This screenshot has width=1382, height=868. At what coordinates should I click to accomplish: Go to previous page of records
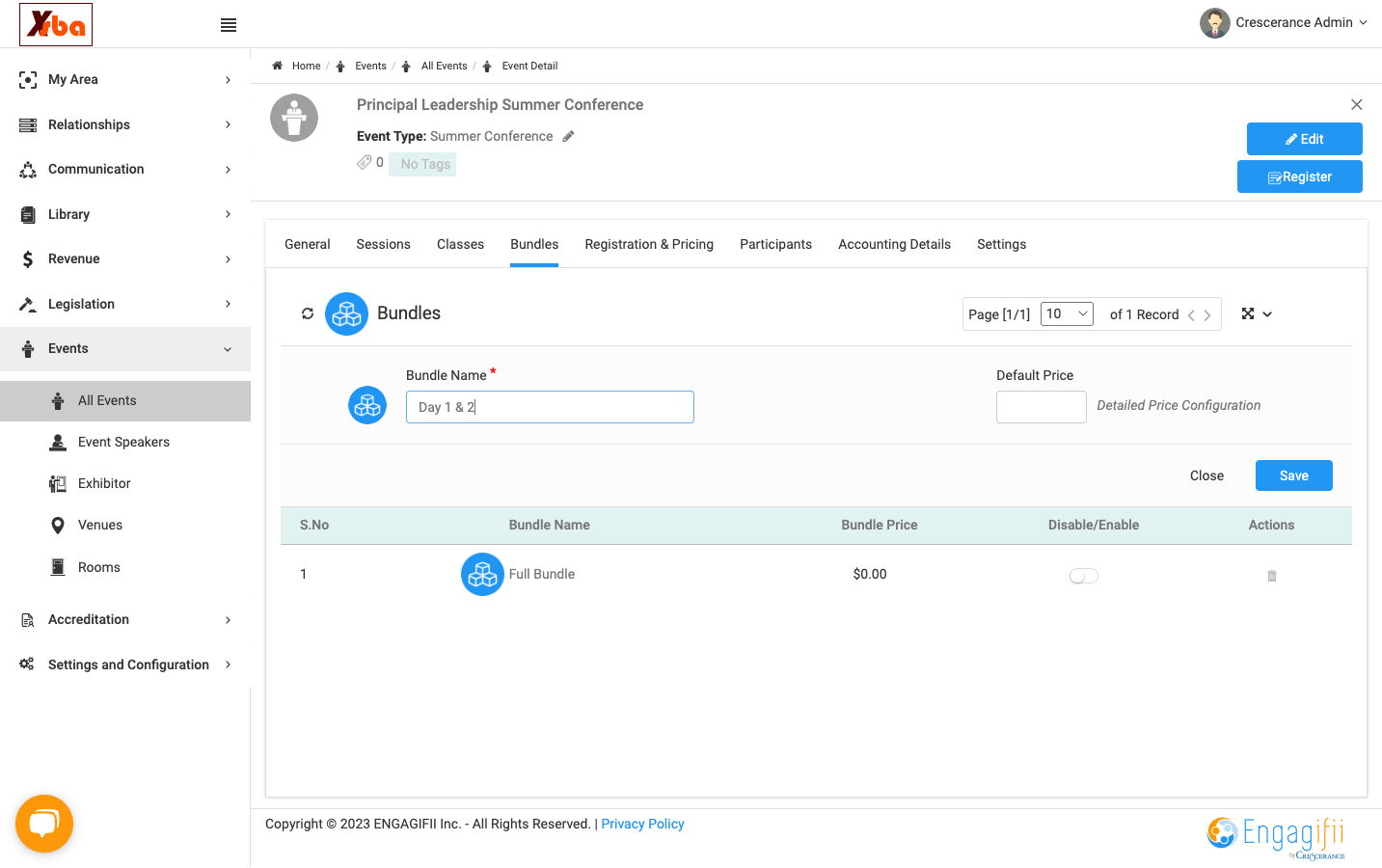pos(1192,315)
